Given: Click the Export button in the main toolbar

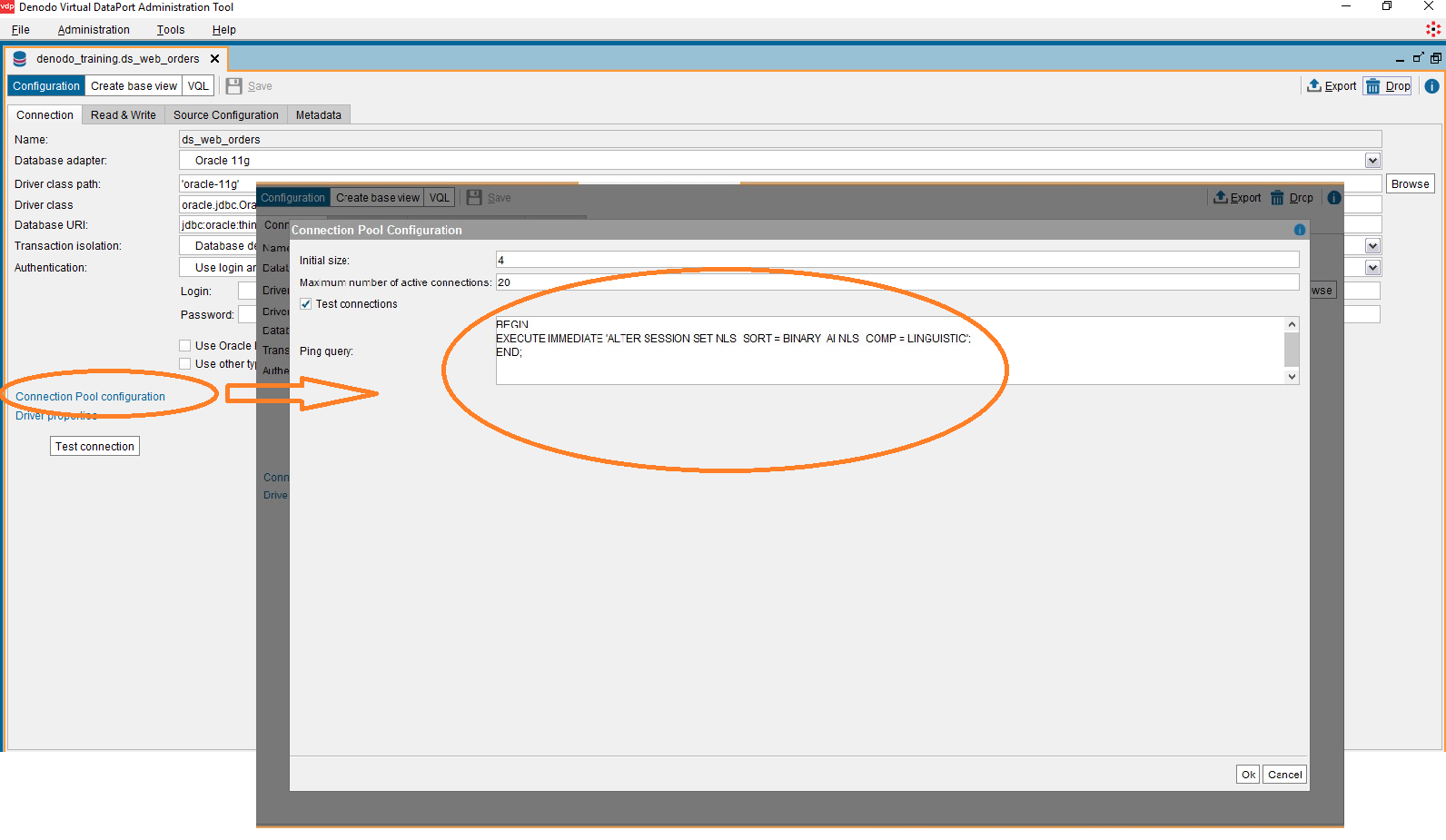Looking at the screenshot, I should 1332,86.
